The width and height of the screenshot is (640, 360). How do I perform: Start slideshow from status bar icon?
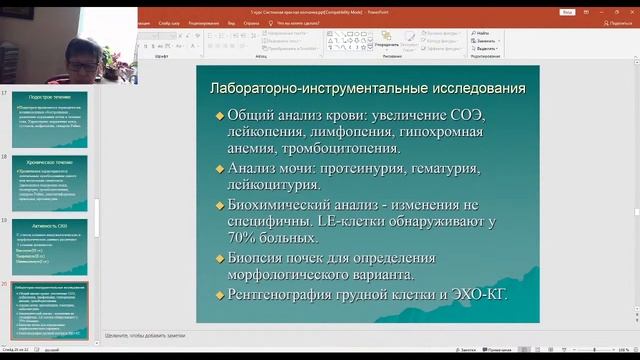(x=564, y=350)
